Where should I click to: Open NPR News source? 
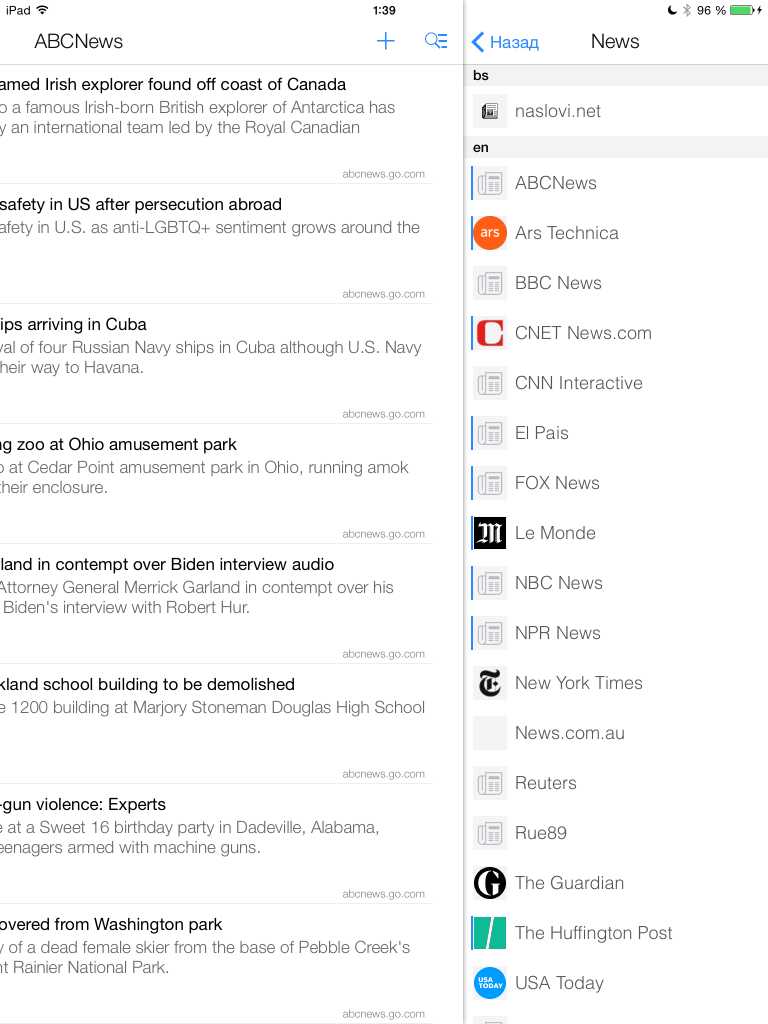coord(616,633)
